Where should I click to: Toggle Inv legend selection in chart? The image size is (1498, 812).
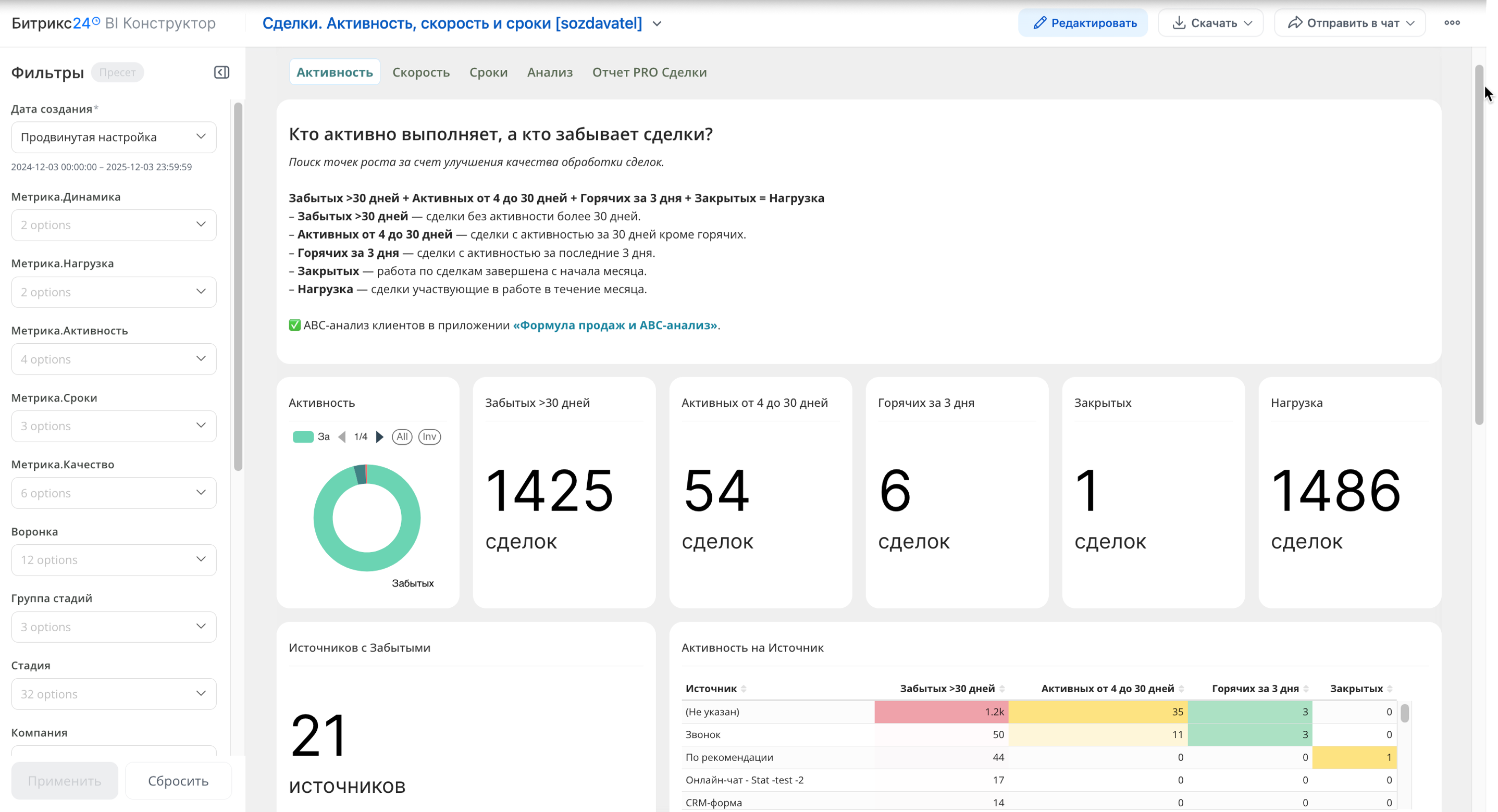click(429, 436)
